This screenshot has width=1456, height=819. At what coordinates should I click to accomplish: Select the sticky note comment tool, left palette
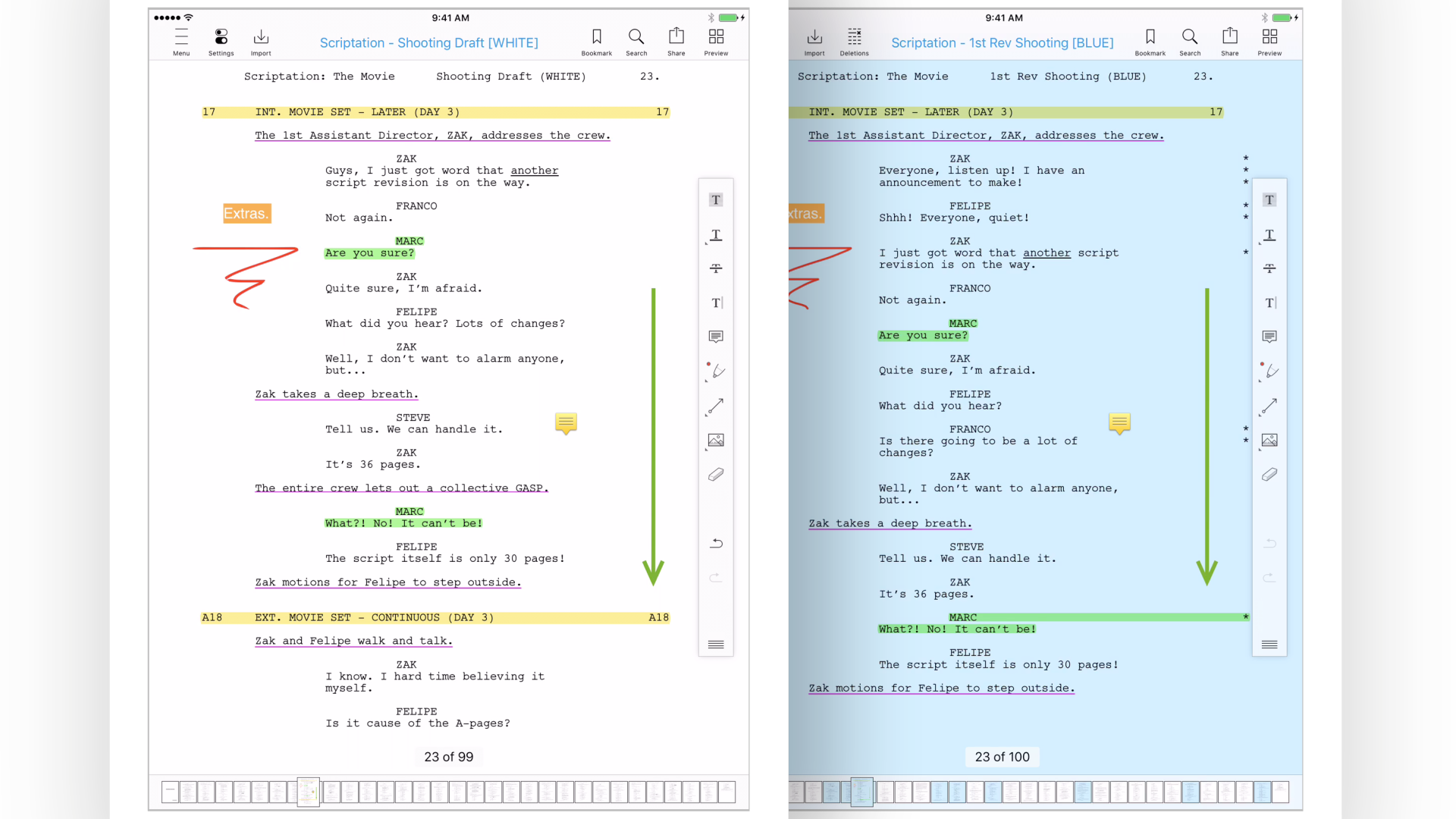point(716,336)
